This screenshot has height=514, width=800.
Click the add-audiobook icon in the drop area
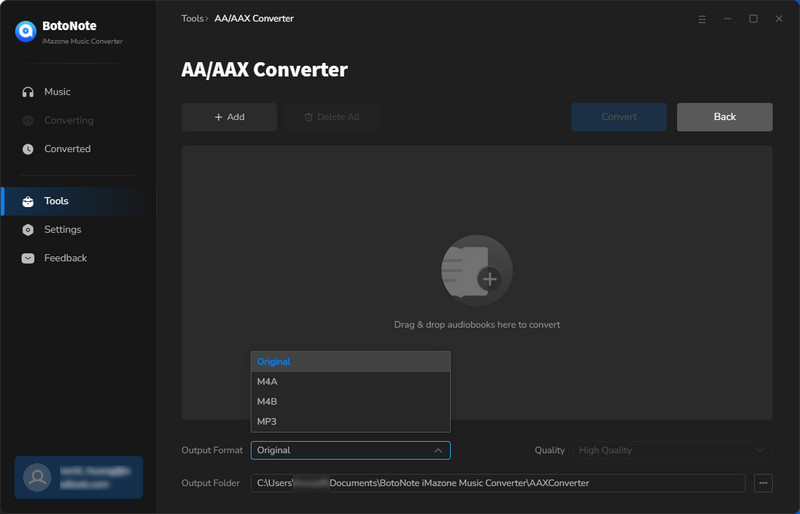pos(477,271)
